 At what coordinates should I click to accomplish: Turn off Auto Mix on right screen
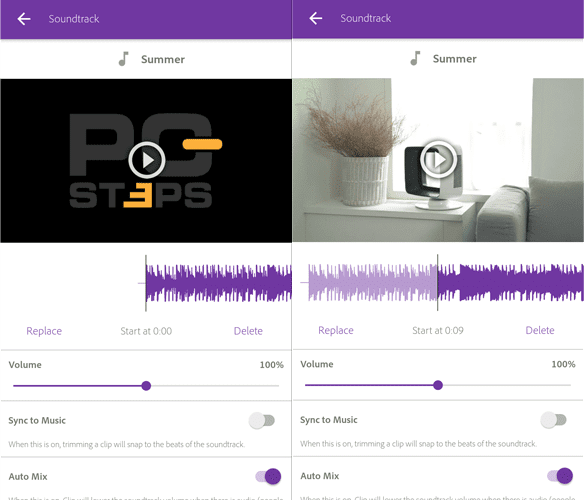coord(560,475)
